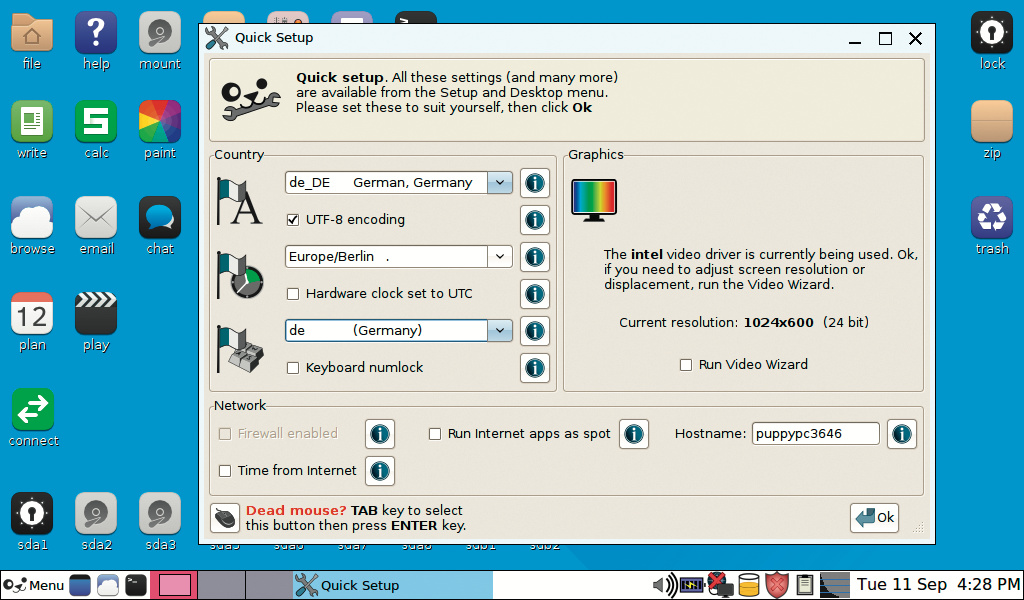The width and height of the screenshot is (1024, 600).
Task: Click the show desktop taskbar launcher
Action: [x=80, y=586]
